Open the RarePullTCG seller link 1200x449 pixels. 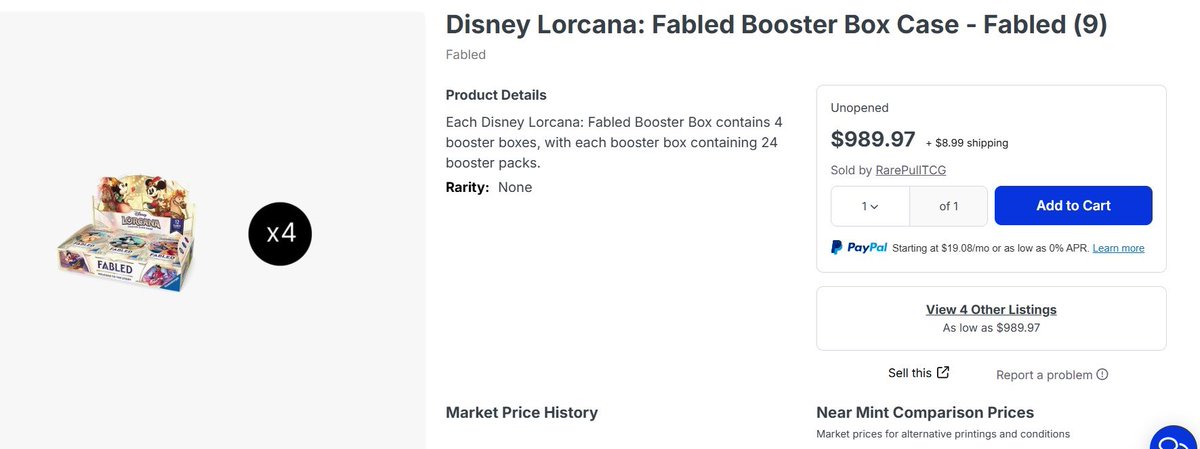coord(910,170)
